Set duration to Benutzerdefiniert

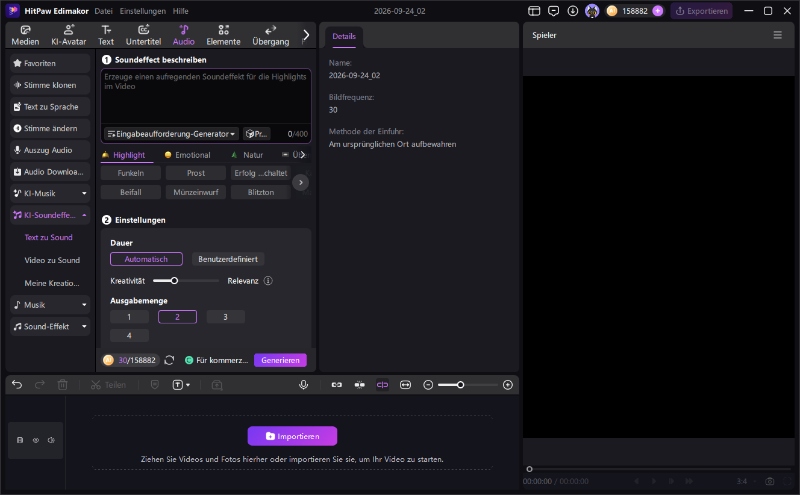228,259
